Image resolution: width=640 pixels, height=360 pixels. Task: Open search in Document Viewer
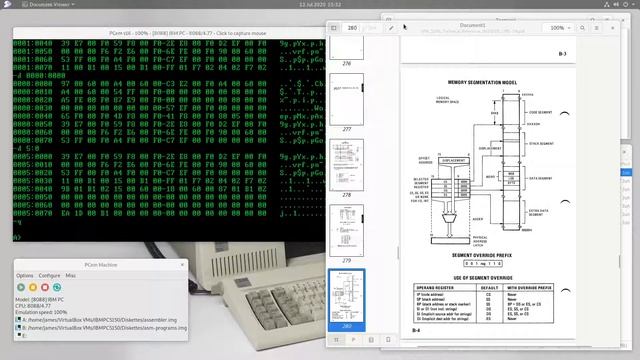click(582, 28)
